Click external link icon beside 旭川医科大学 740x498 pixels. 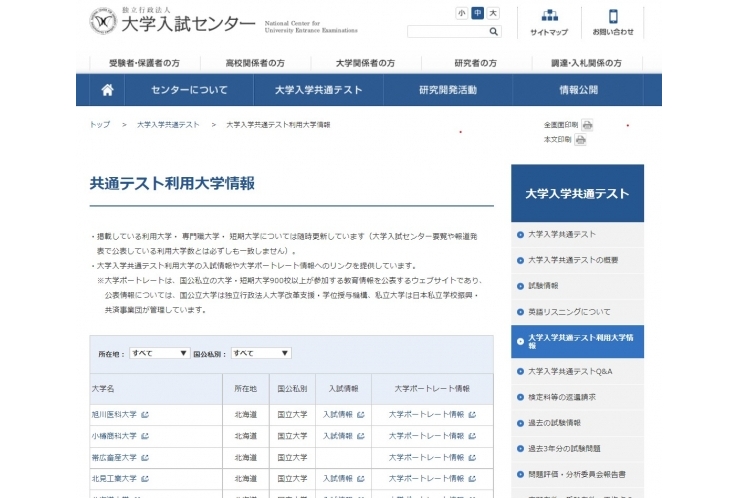pyautogui.click(x=145, y=414)
